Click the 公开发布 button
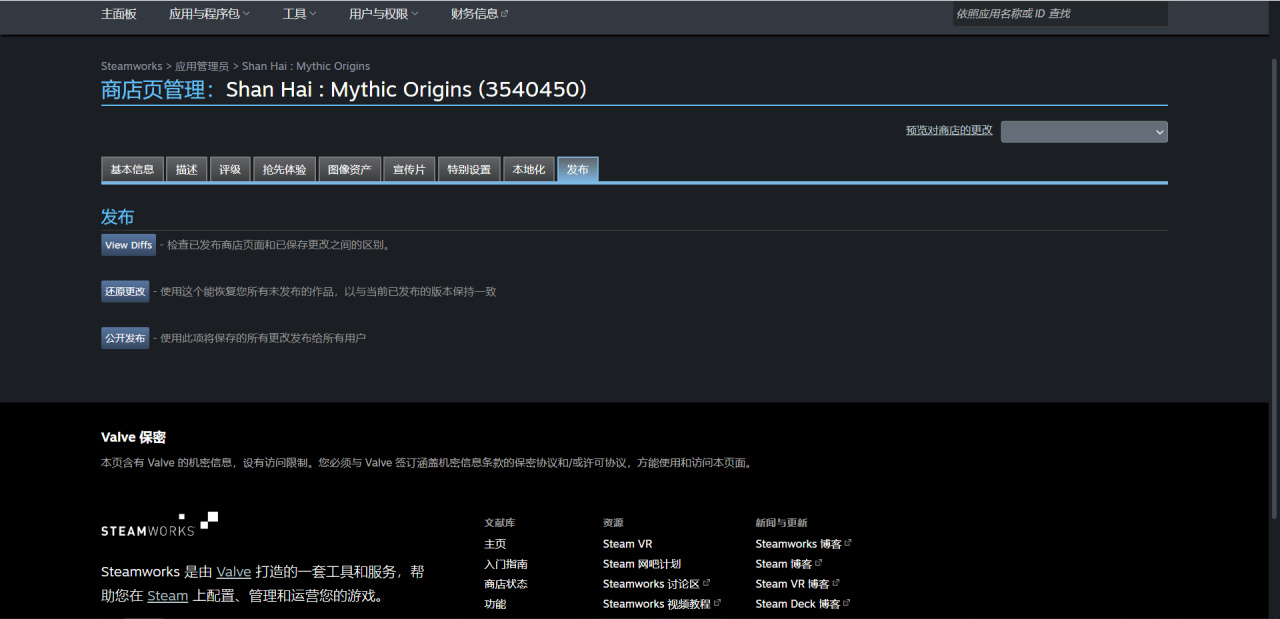Screen dimensions: 1280x619 (x=125, y=338)
